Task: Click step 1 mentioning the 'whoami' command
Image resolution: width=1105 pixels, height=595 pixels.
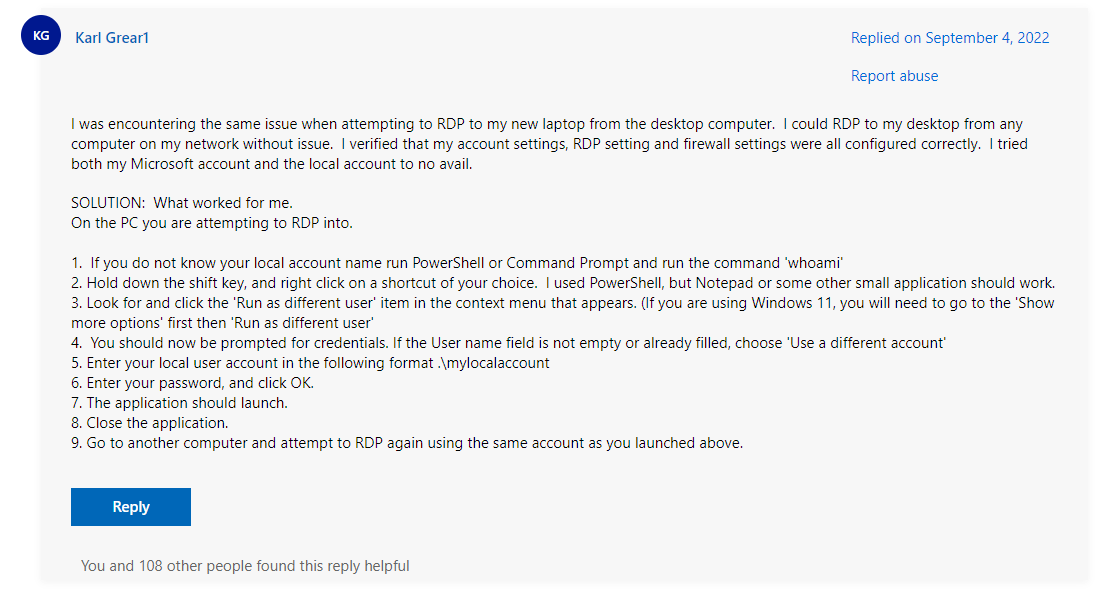Action: coord(457,263)
